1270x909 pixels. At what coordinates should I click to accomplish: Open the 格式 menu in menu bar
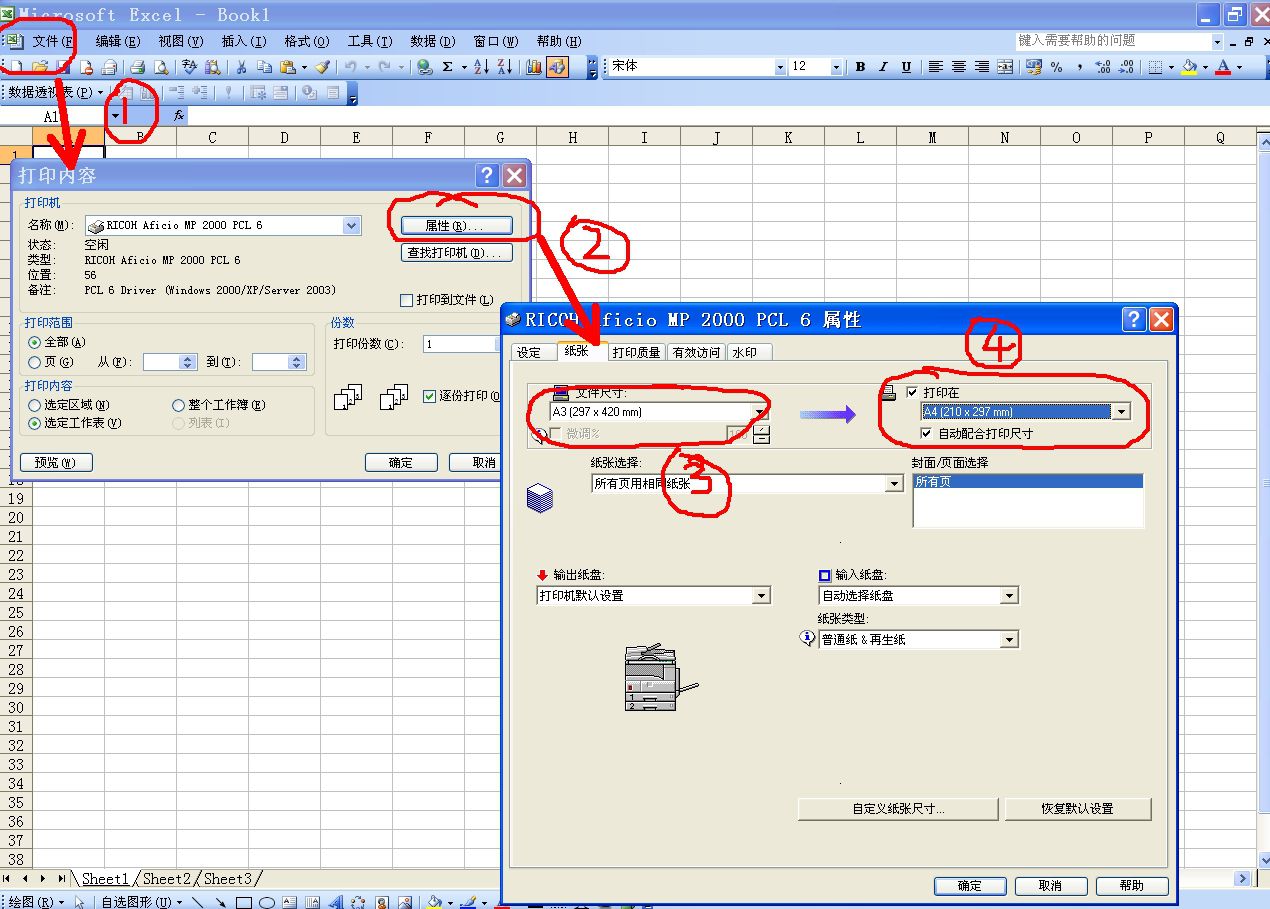coord(305,41)
